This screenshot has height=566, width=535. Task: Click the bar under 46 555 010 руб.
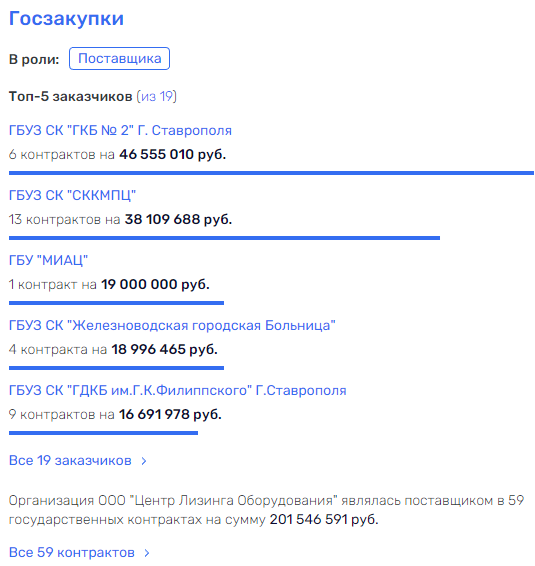tap(271, 173)
